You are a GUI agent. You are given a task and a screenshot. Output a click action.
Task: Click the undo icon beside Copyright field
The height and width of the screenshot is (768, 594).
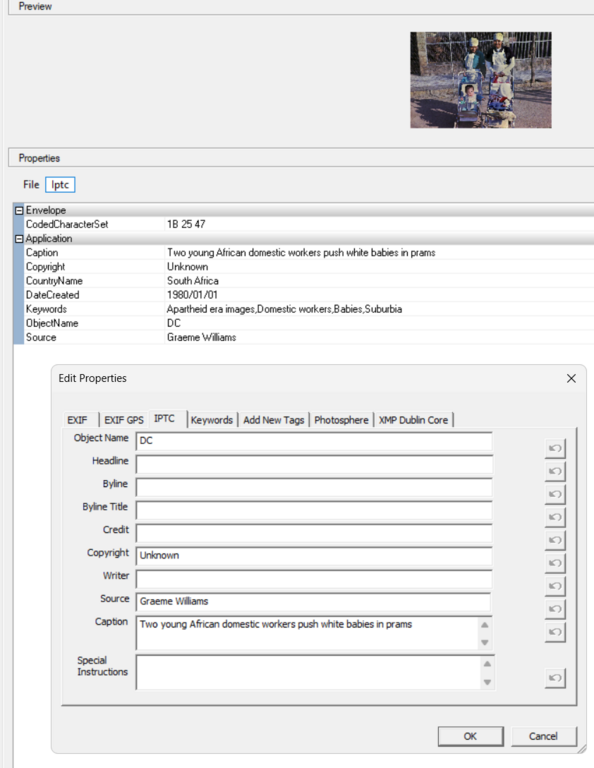[x=555, y=563]
